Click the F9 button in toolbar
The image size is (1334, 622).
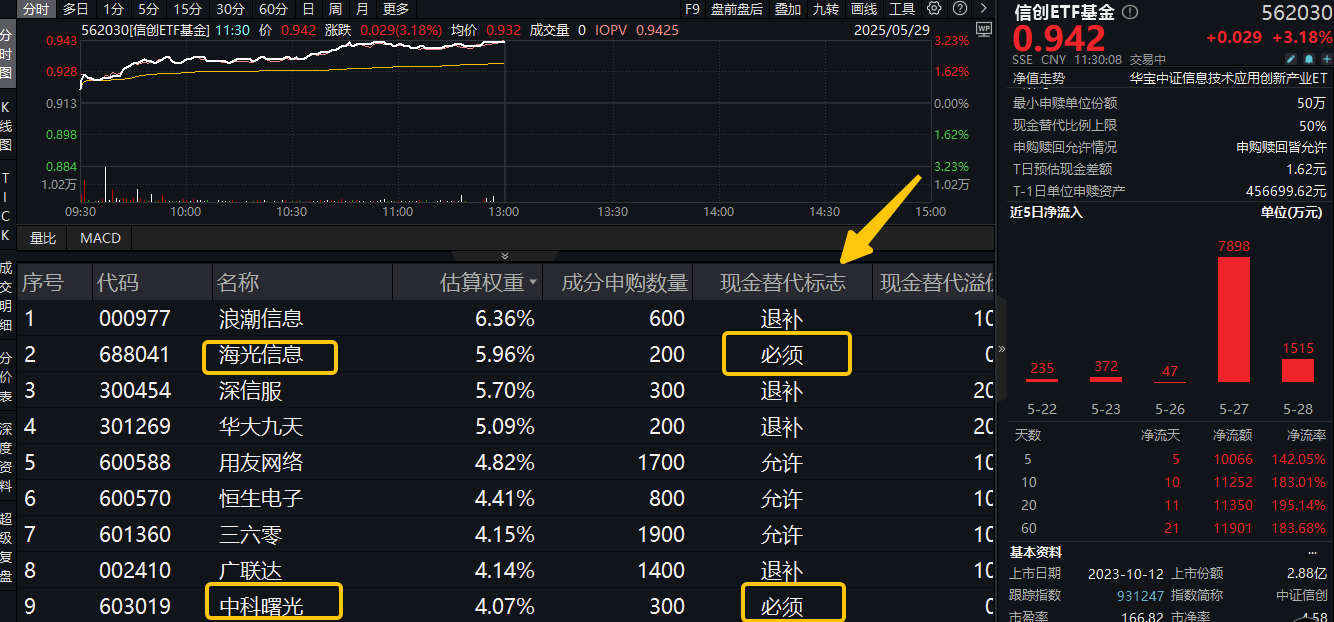tap(692, 9)
